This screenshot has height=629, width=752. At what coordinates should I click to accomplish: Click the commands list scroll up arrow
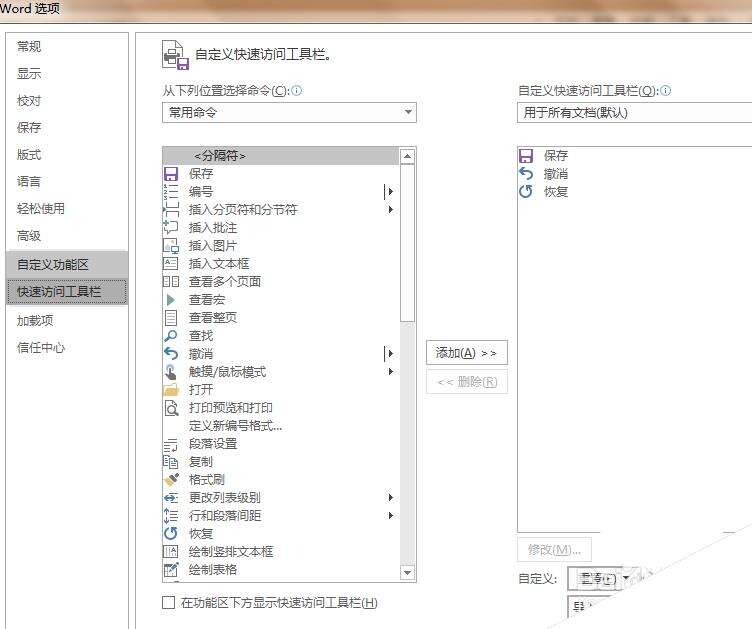[x=407, y=156]
